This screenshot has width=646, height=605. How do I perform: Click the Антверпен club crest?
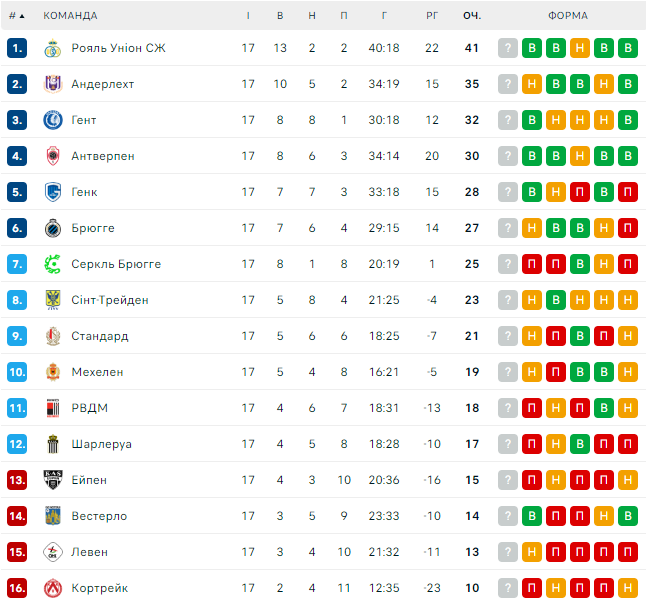(53, 156)
